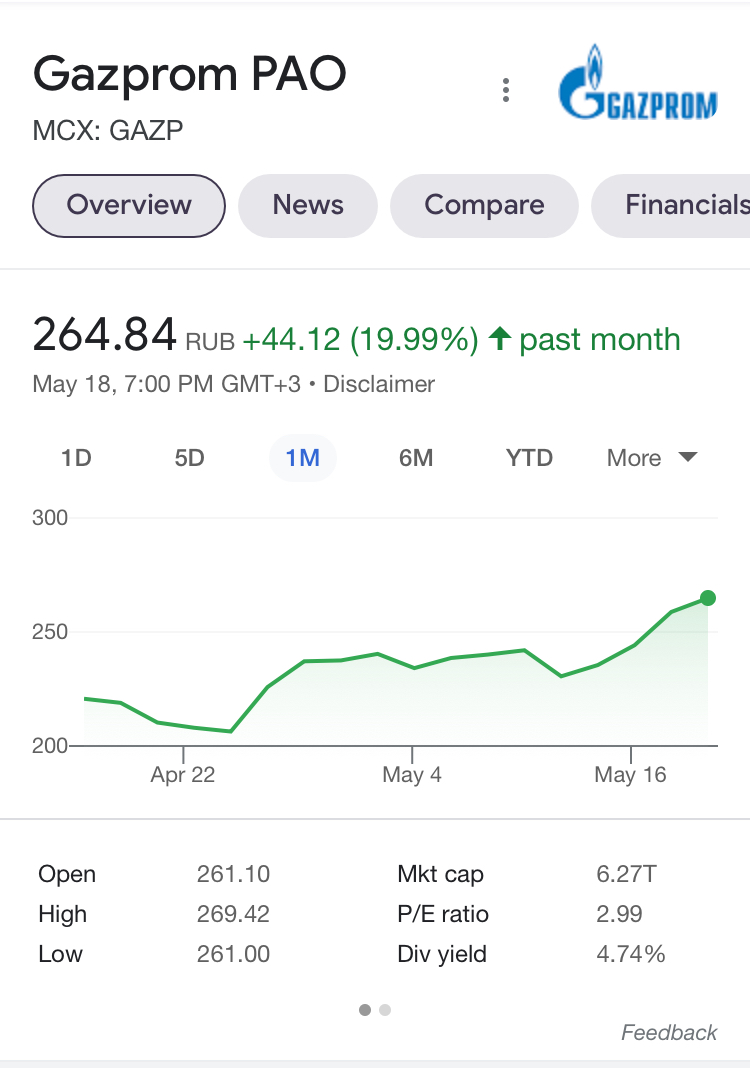The height and width of the screenshot is (1068, 750).
Task: Click the green latest price dot on chart
Action: (x=708, y=598)
